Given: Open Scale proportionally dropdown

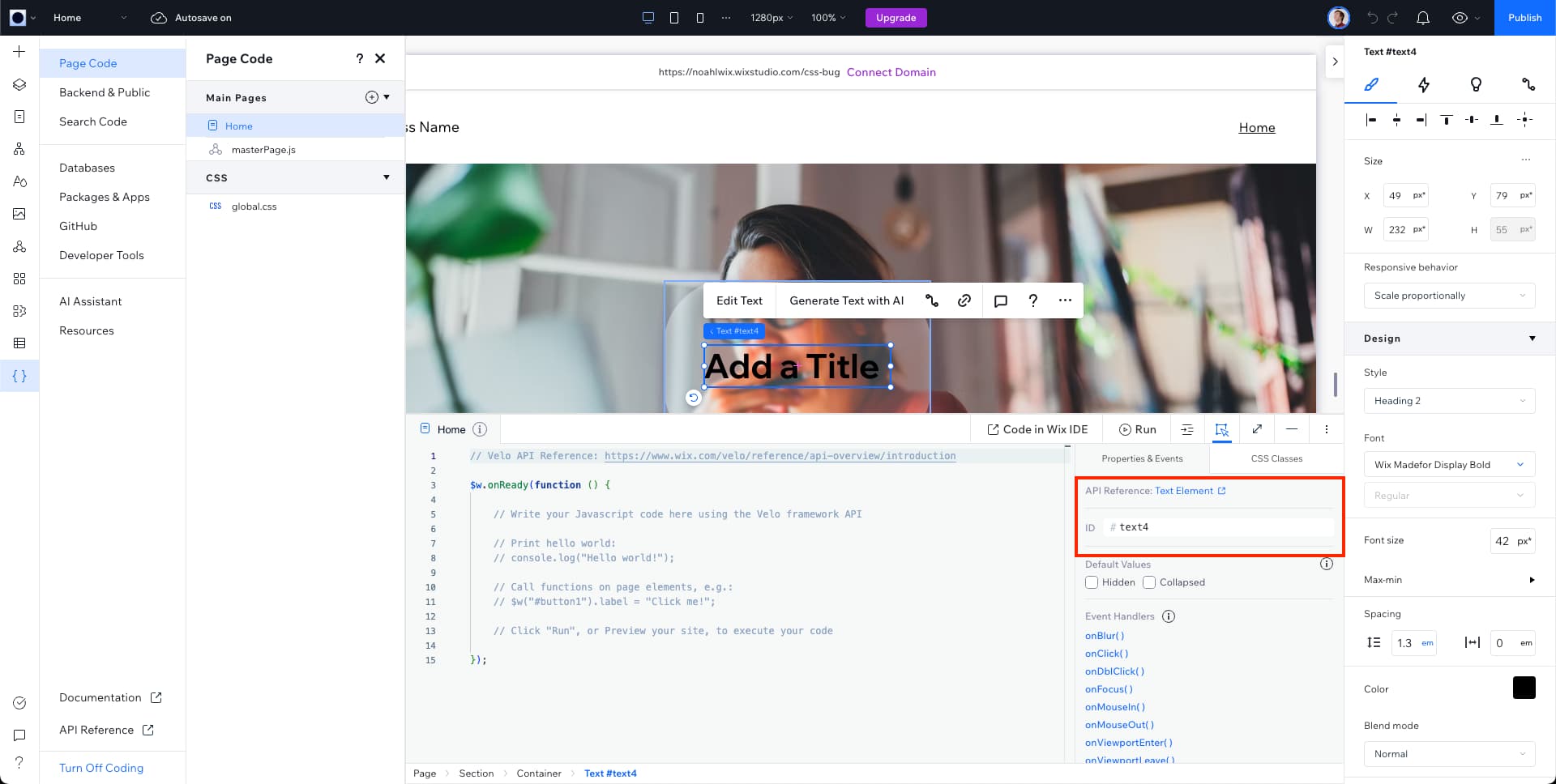Looking at the screenshot, I should coord(1449,296).
